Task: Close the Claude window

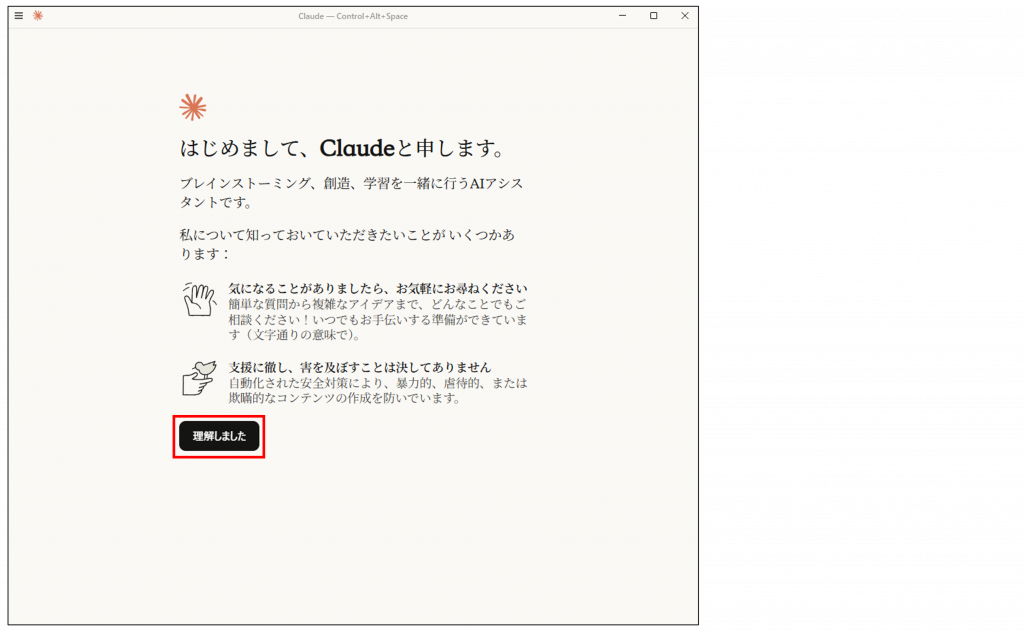Action: (x=685, y=16)
